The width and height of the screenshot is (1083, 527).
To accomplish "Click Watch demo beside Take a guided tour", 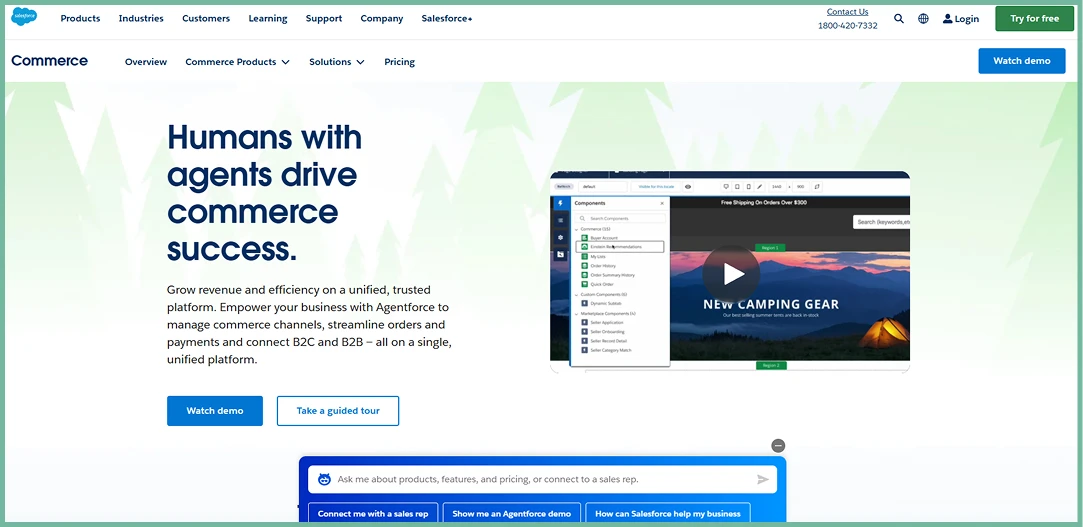I will tap(215, 411).
